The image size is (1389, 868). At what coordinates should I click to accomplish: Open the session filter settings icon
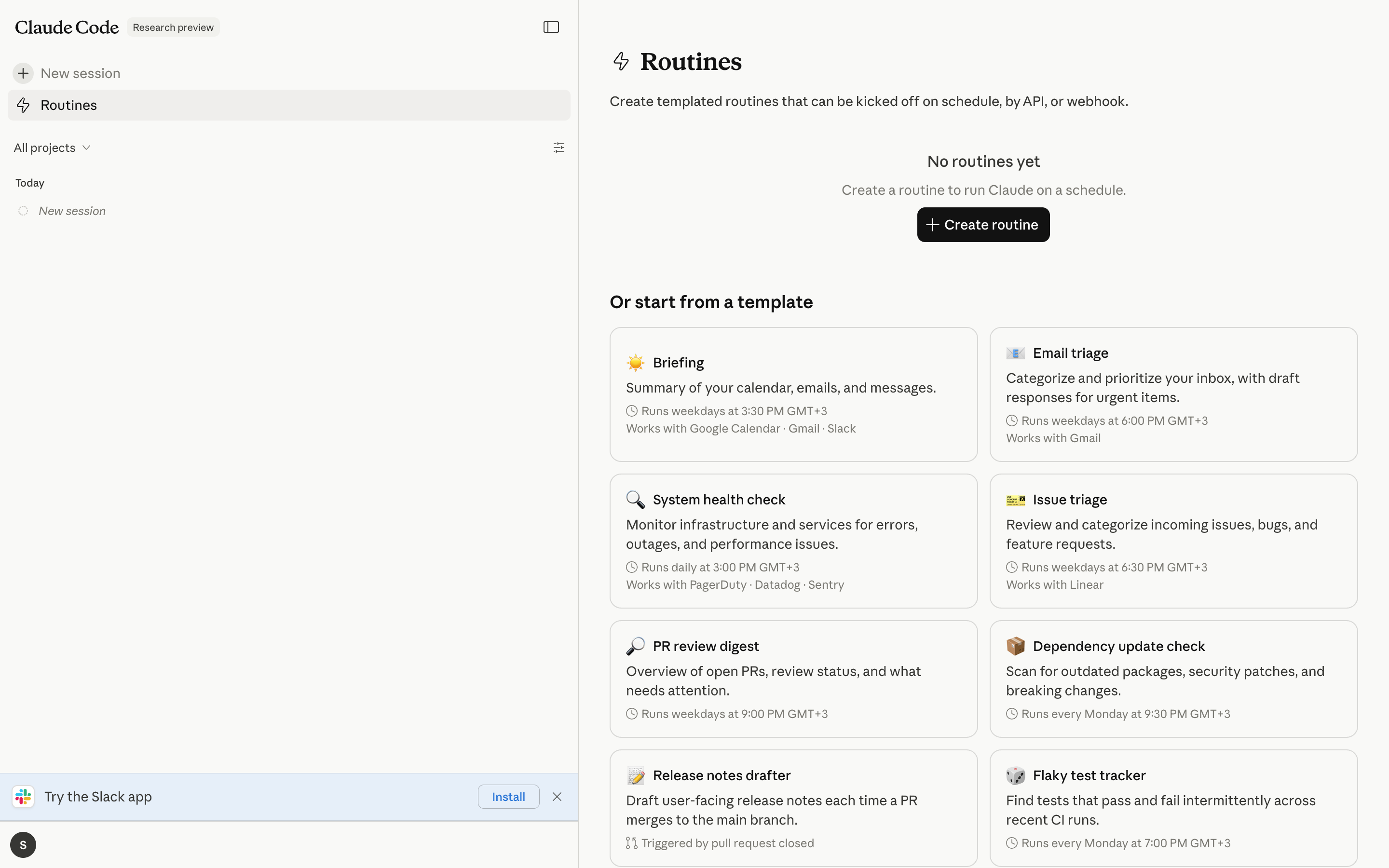[x=558, y=148]
